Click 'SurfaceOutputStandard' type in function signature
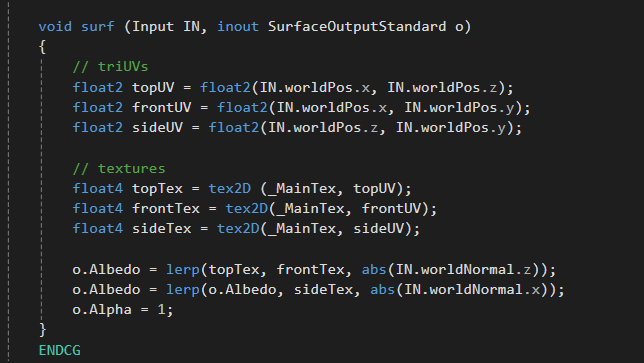Screen dimensions: 644x363 tap(357, 27)
